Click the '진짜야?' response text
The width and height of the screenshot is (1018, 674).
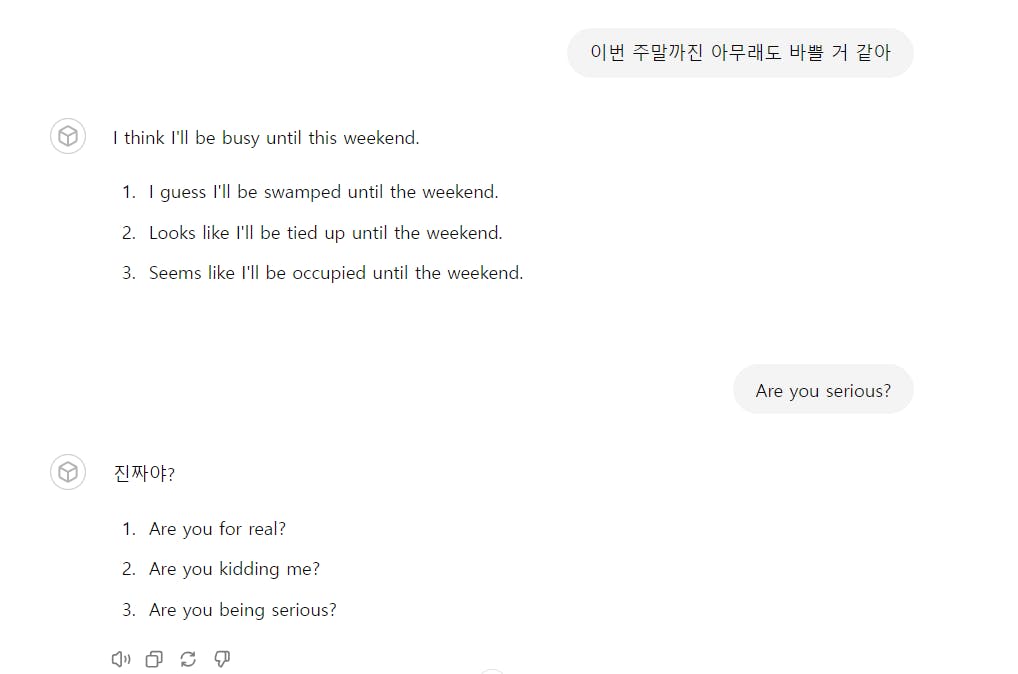(x=145, y=474)
